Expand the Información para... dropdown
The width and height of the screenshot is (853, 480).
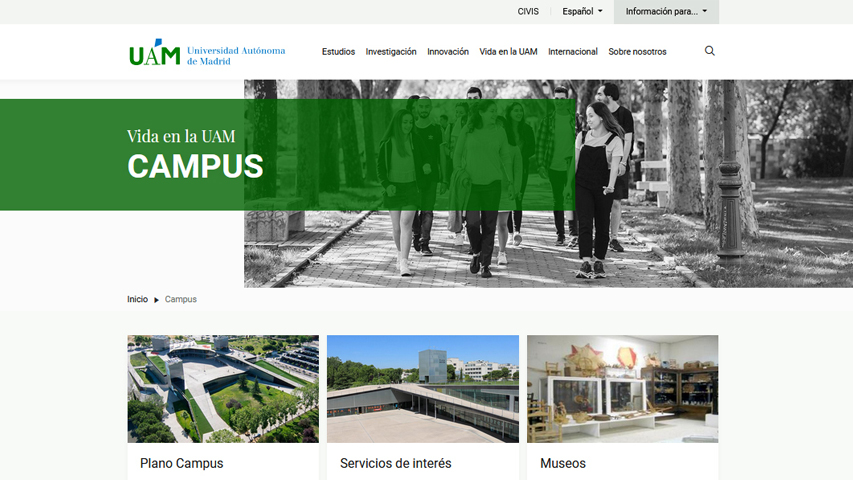tap(666, 11)
